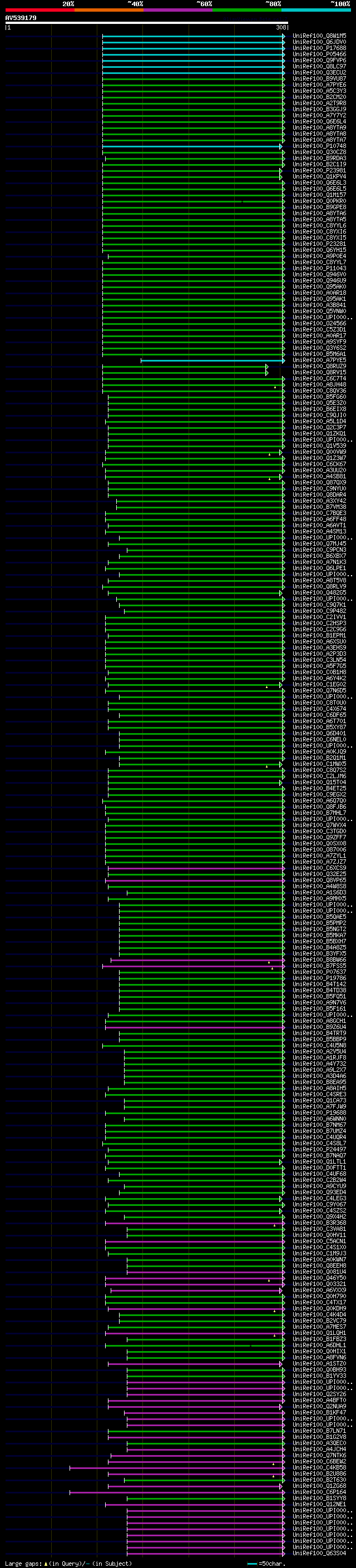Select label UniRef100_C6P164

[x=319, y=1492]
